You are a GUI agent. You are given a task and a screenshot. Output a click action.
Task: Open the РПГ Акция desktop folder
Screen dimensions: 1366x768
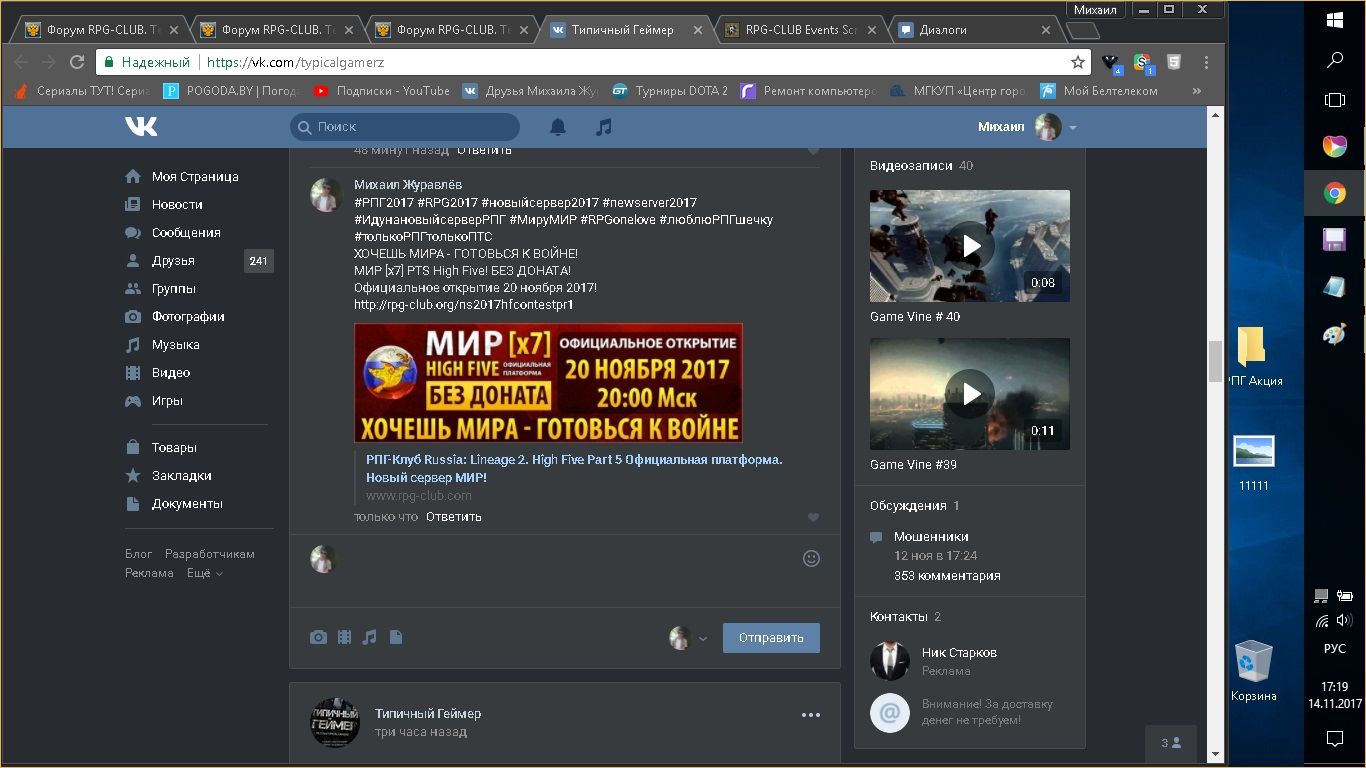[x=1253, y=356]
